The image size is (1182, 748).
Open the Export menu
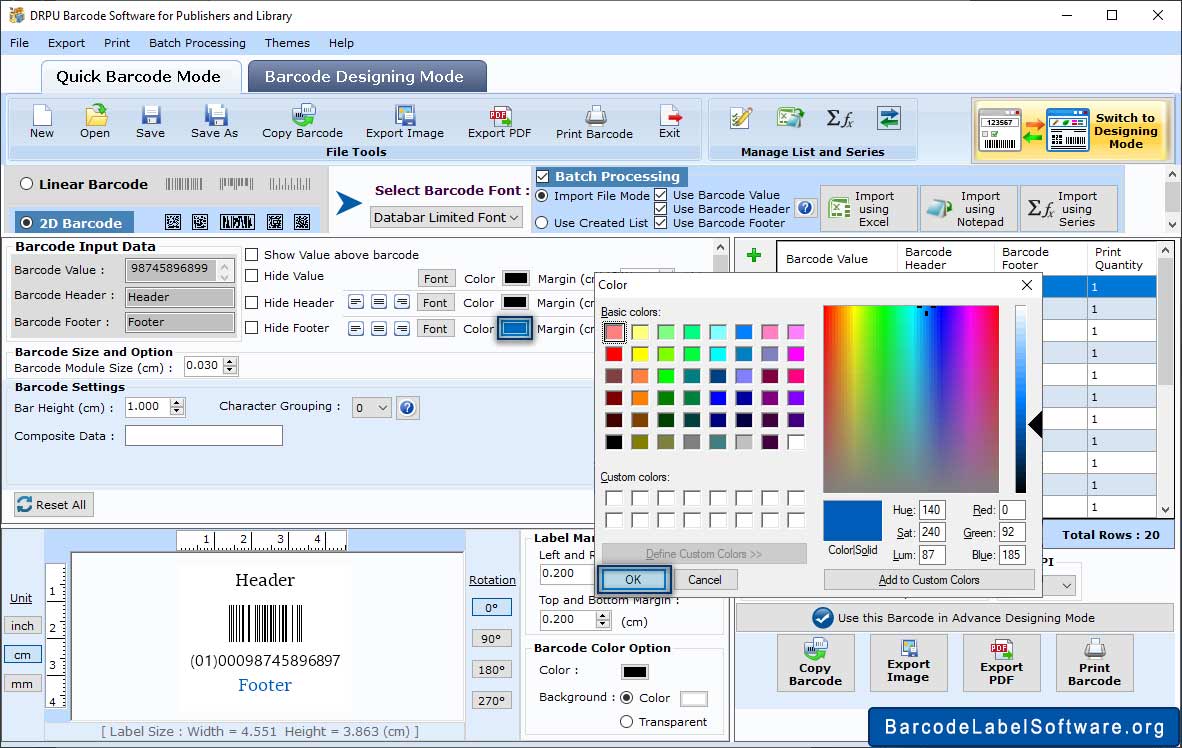[66, 43]
